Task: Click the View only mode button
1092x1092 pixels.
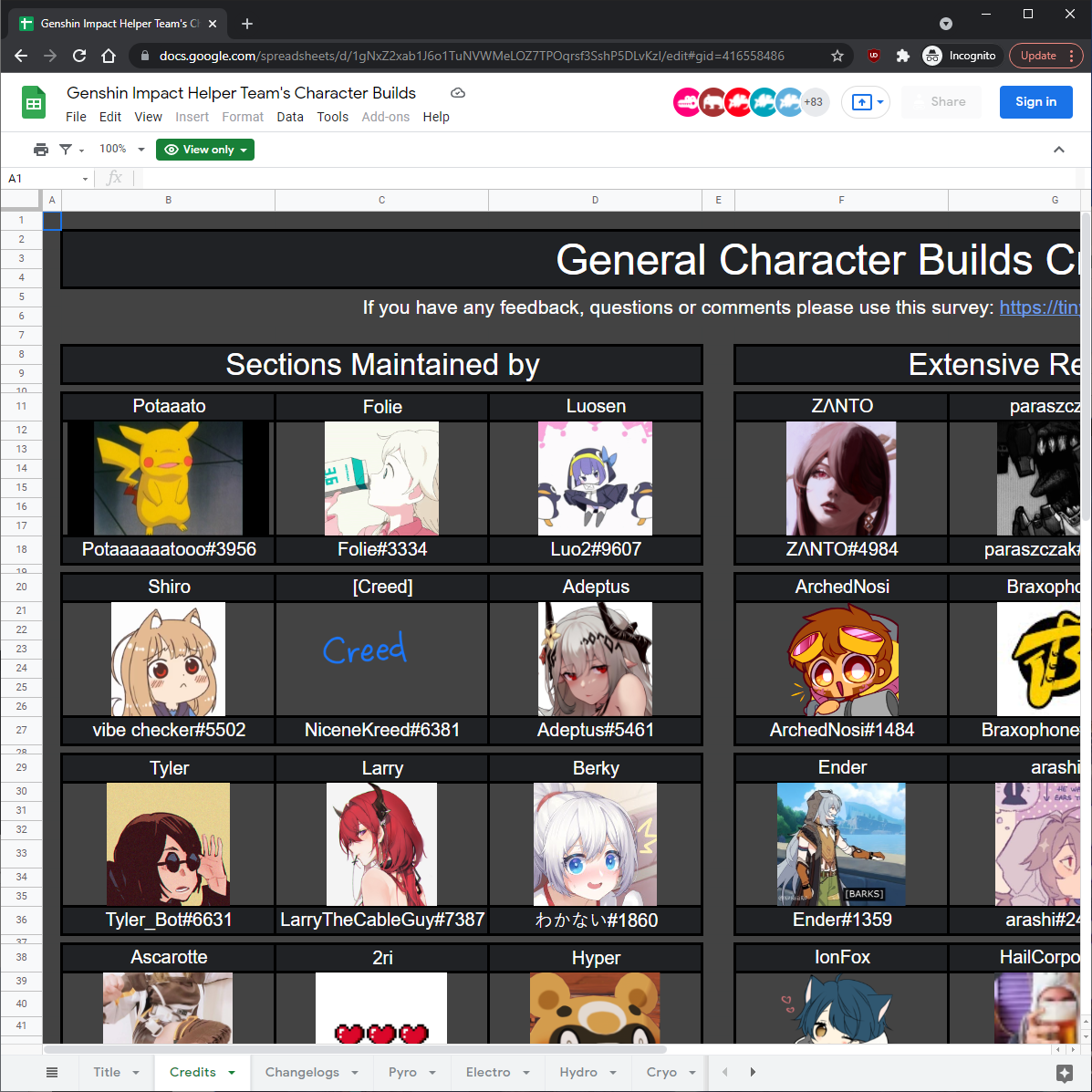Action: click(204, 149)
